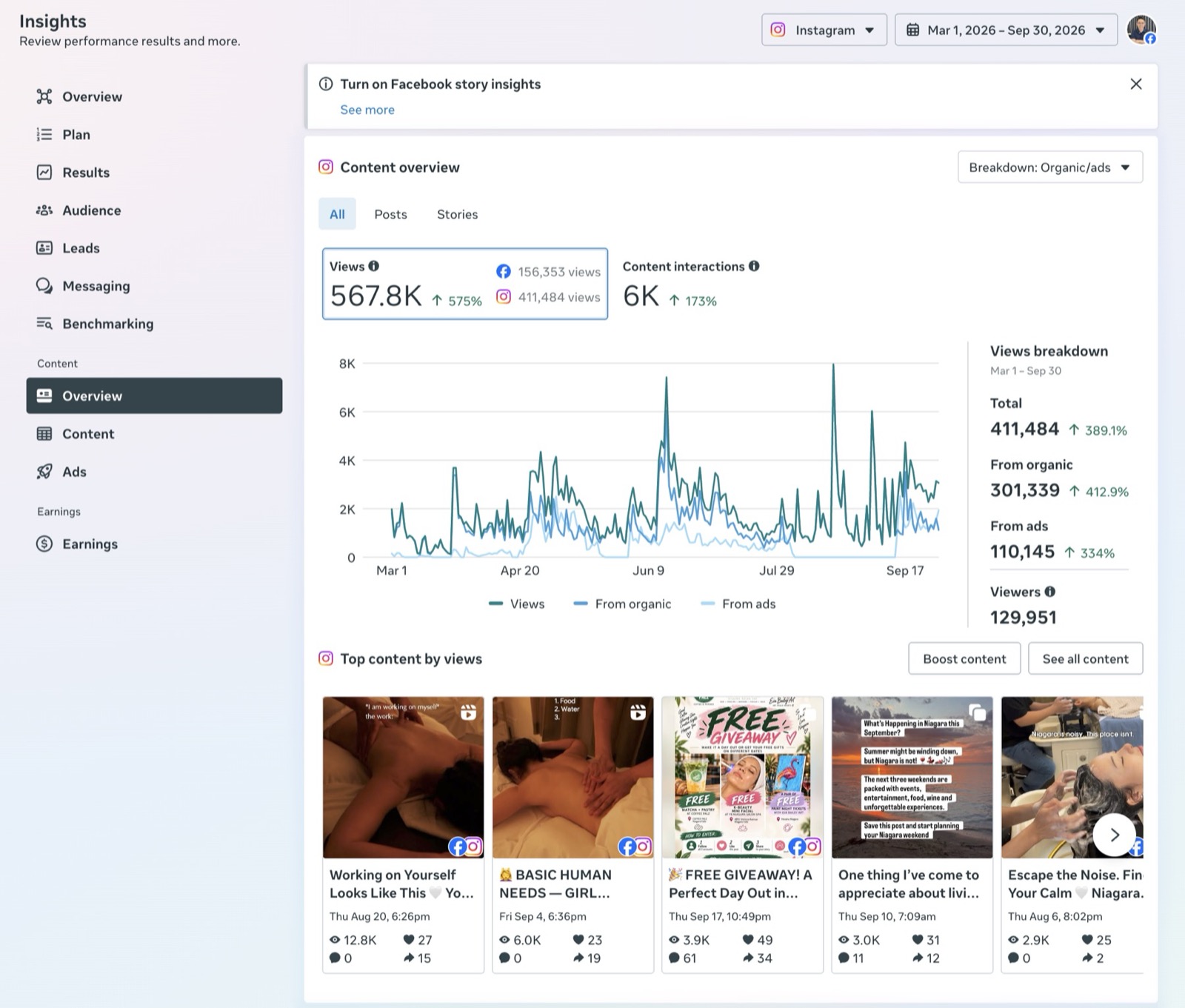
Task: Click the Leads contact card icon
Action: [x=44, y=248]
